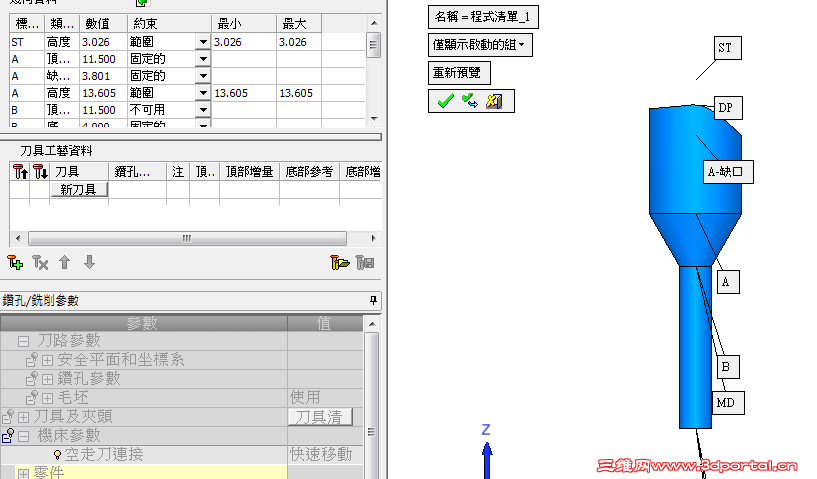Click the 重新預覽 button
Image resolution: width=817 pixels, height=479 pixels.
pos(459,72)
